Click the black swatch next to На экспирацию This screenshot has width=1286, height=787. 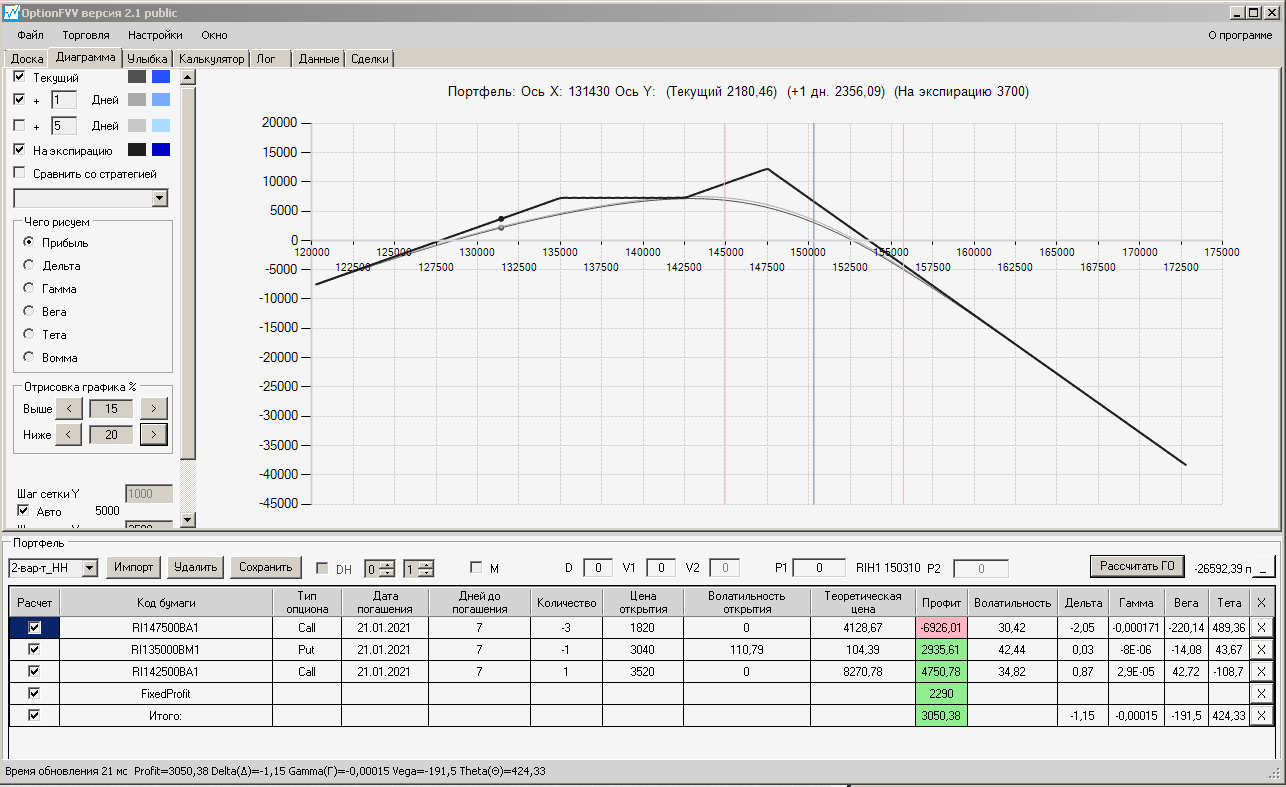click(x=137, y=150)
